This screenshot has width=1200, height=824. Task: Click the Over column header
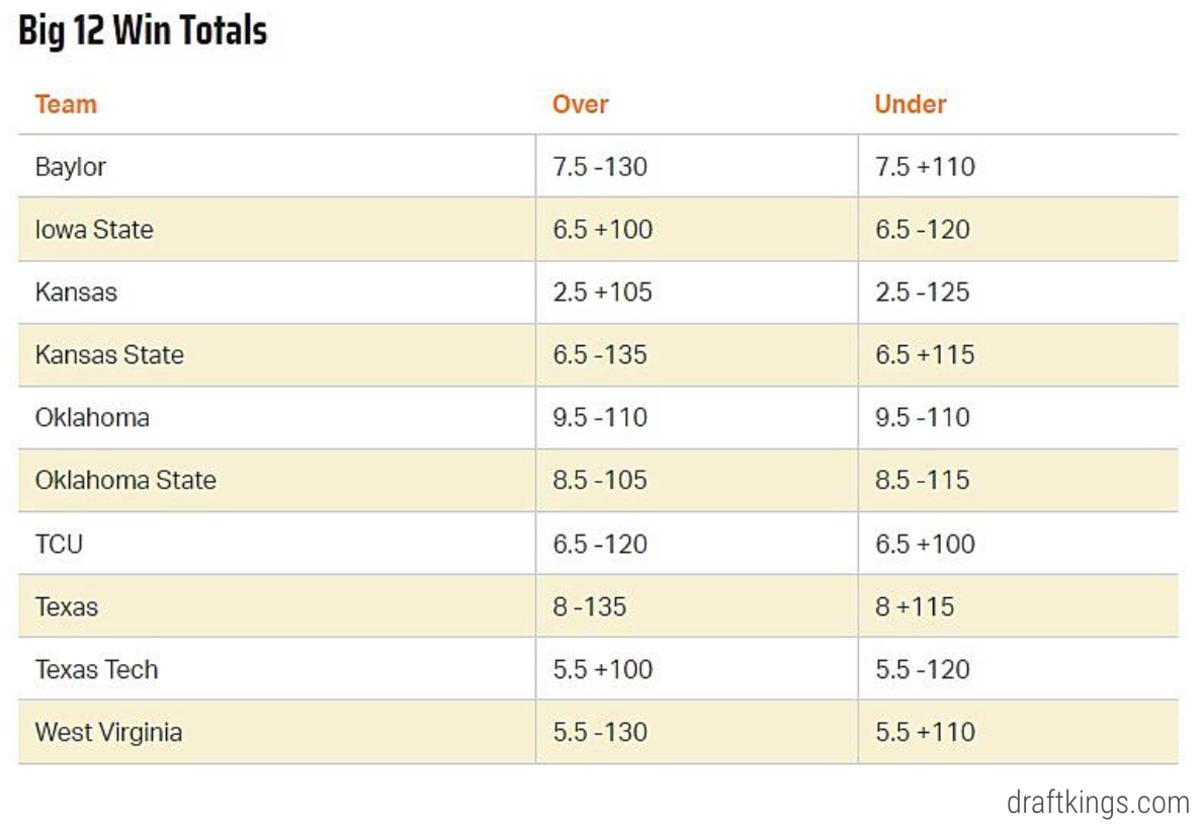580,104
